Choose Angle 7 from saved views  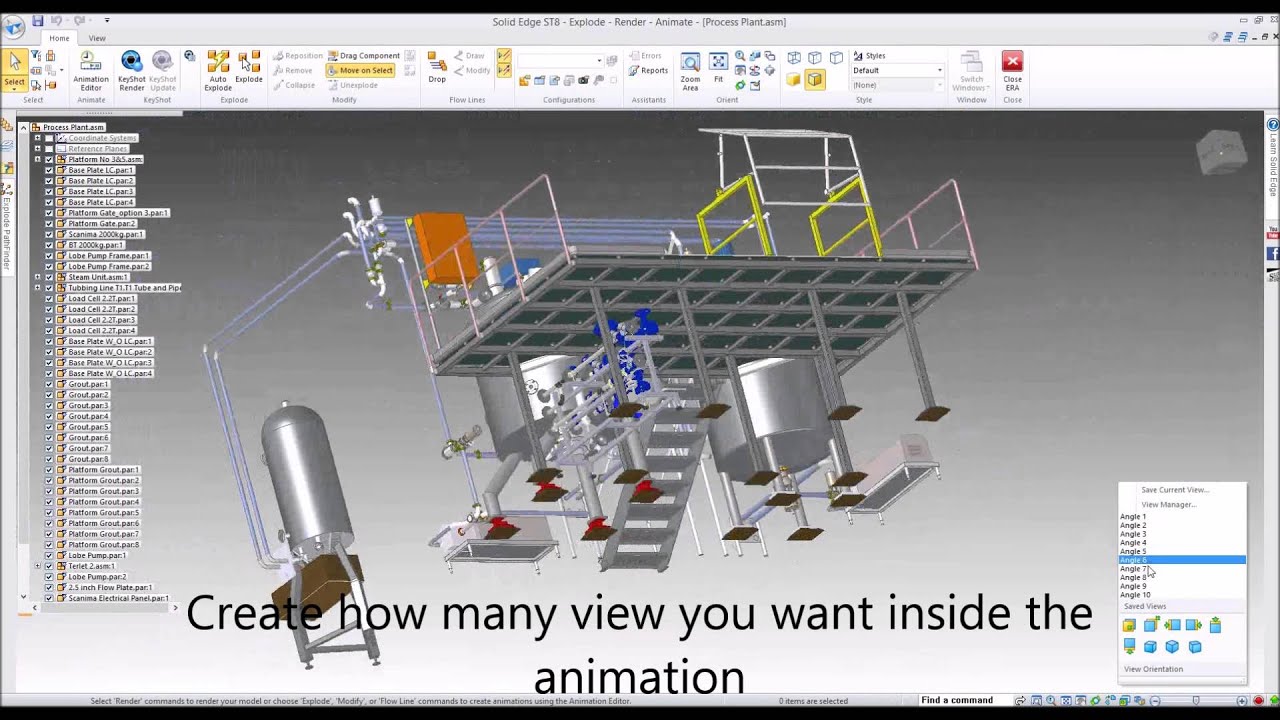1133,569
